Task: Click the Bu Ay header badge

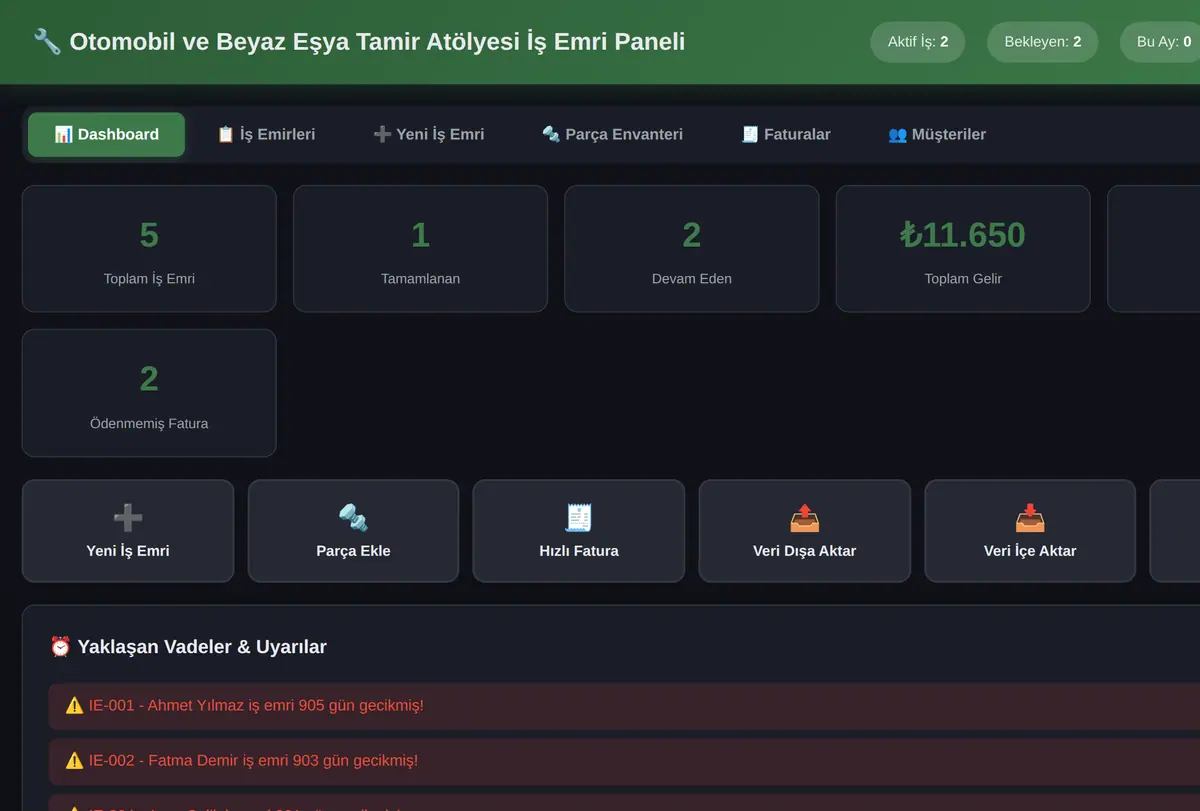Action: (1160, 42)
